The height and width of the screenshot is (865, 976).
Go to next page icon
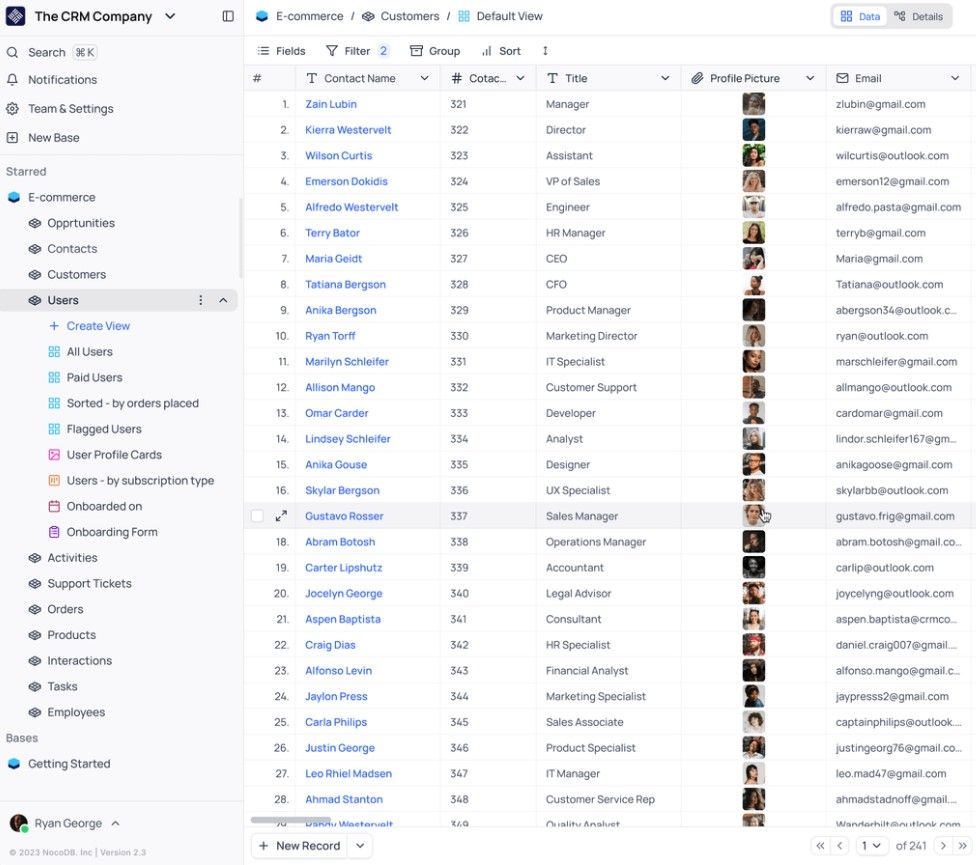point(943,846)
